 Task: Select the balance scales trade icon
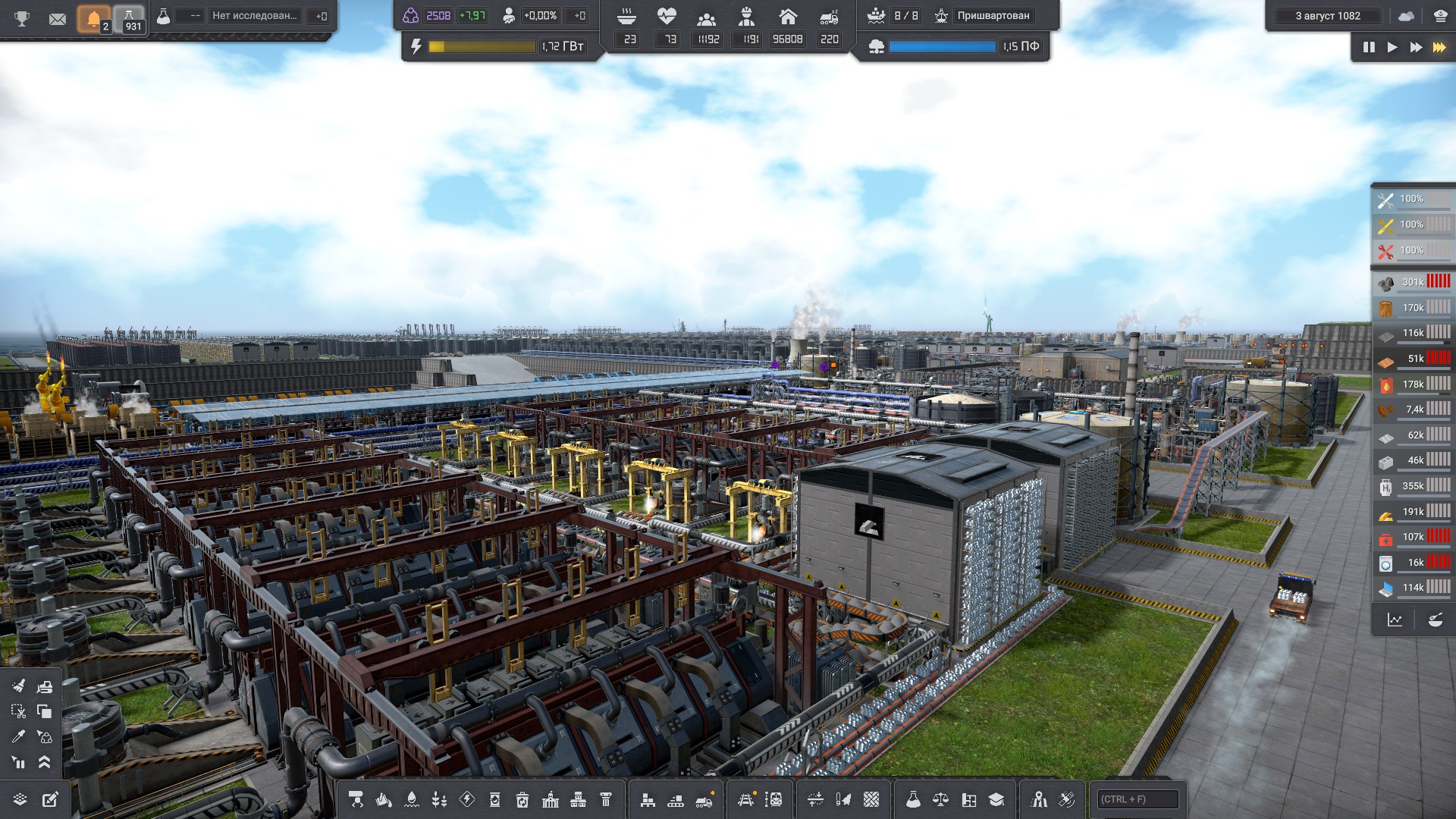coord(940,799)
